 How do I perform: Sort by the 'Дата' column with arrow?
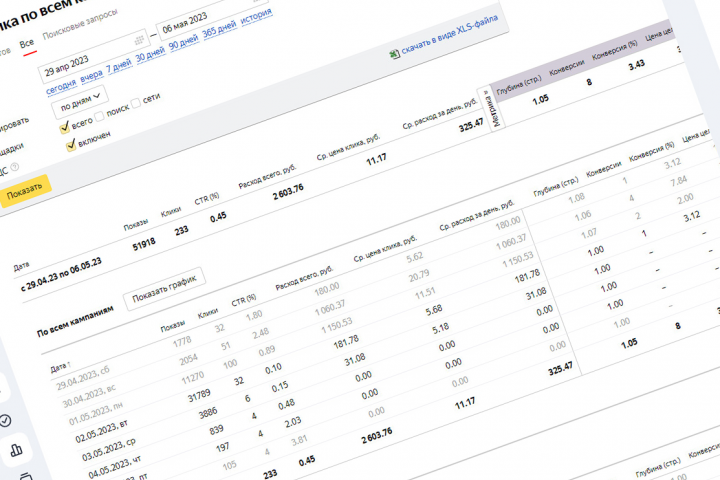[60, 367]
